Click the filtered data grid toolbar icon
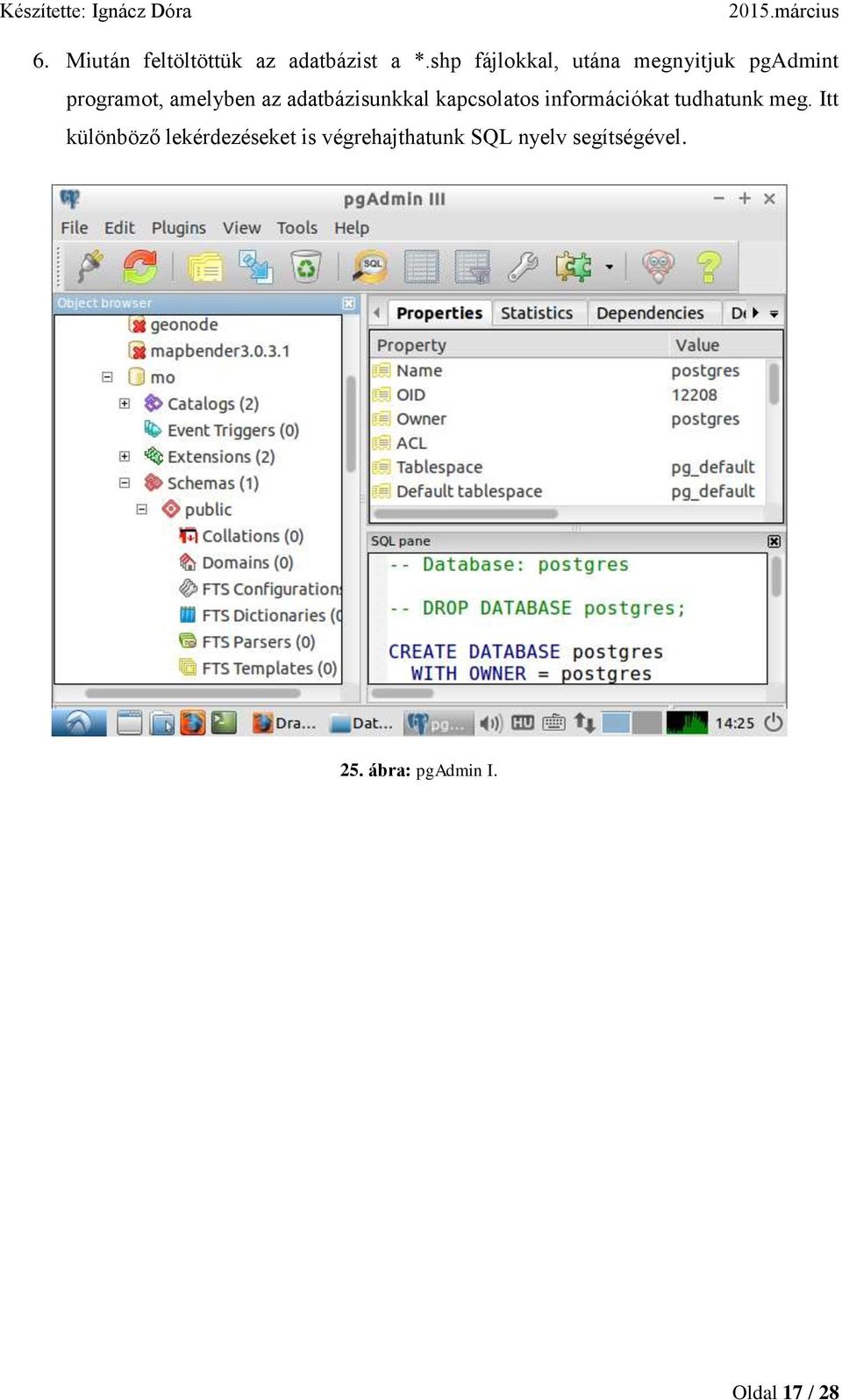Screen dimensions: 842x1400 pos(472,267)
